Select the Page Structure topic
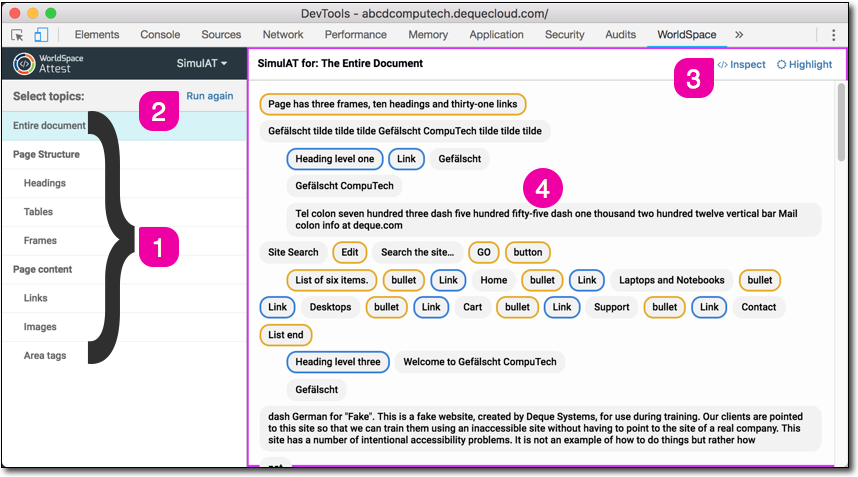858x477 pixels. (125, 155)
